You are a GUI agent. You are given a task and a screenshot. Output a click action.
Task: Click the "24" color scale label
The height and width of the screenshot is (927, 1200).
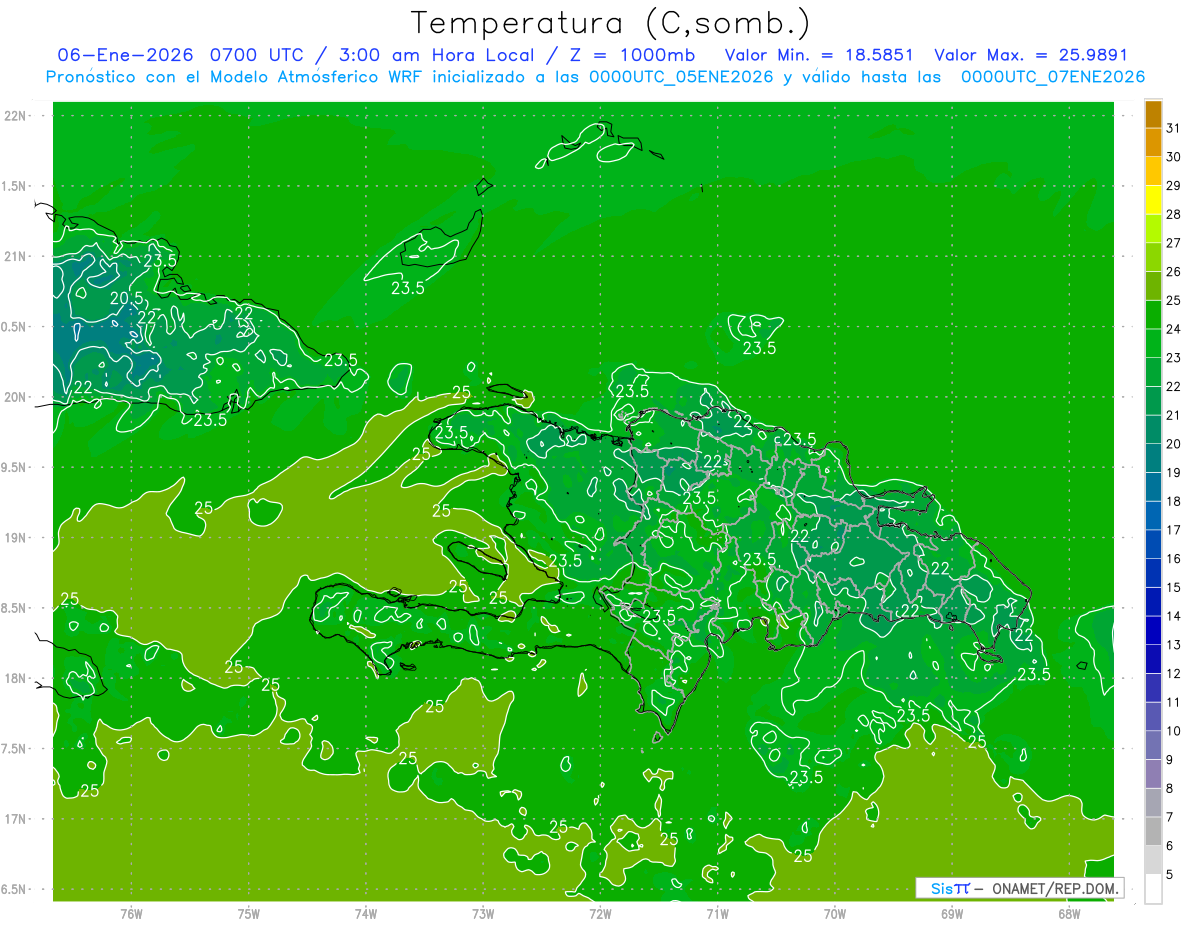[x=1174, y=329]
